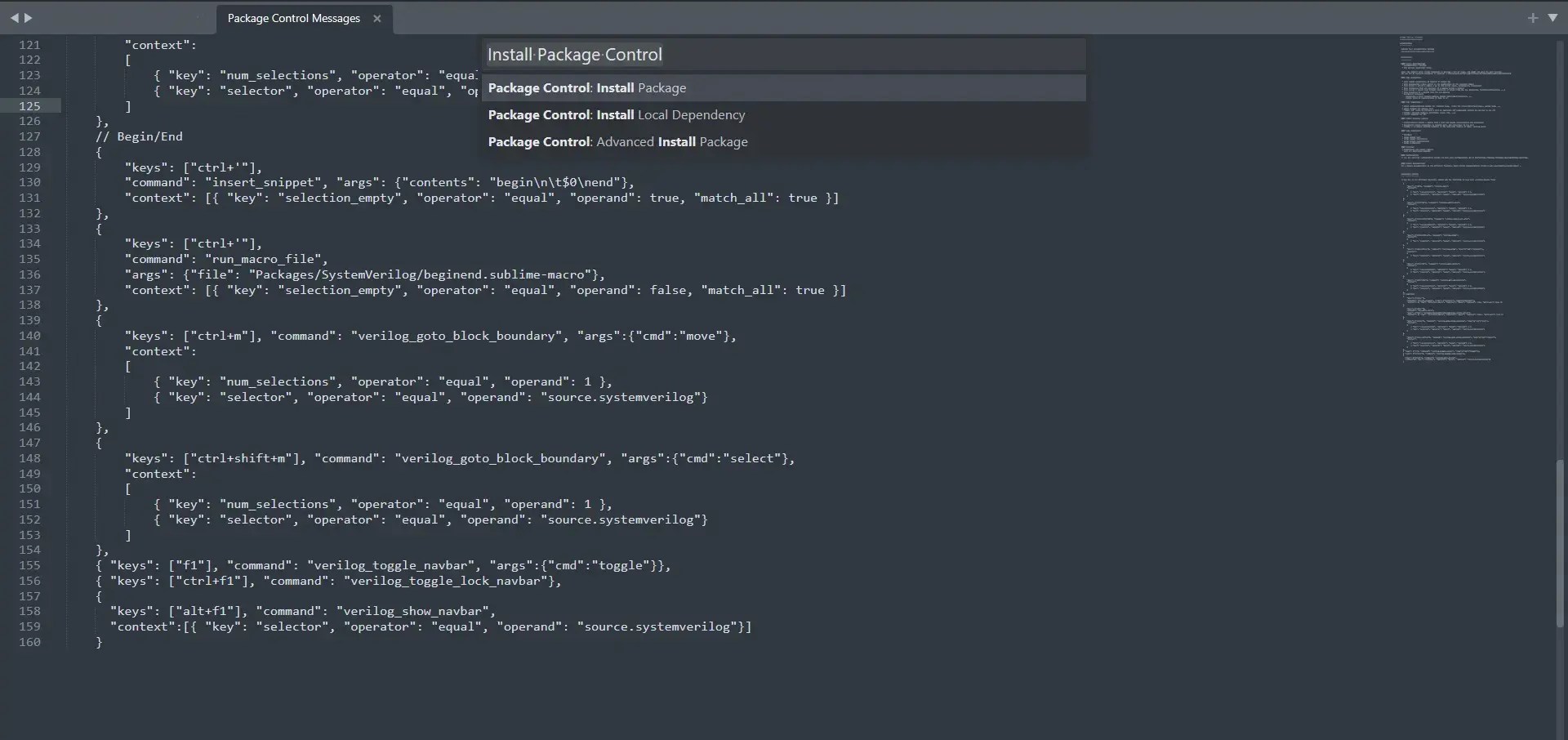Click line number 160 in the gutter
The height and width of the screenshot is (740, 1568).
point(29,642)
